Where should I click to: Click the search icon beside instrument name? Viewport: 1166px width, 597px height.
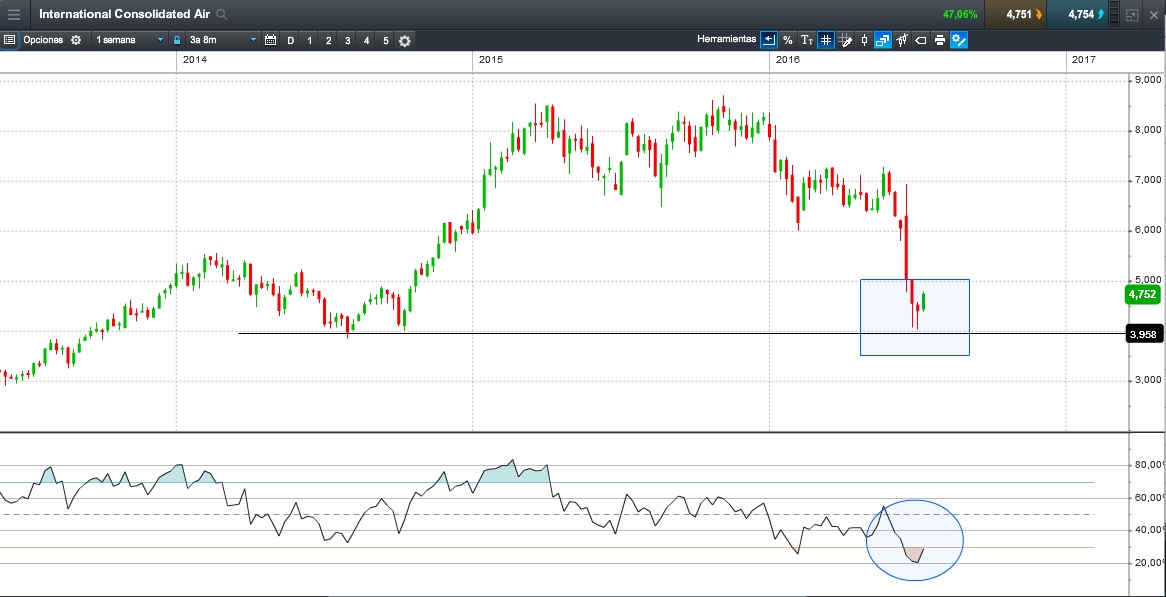[222, 15]
